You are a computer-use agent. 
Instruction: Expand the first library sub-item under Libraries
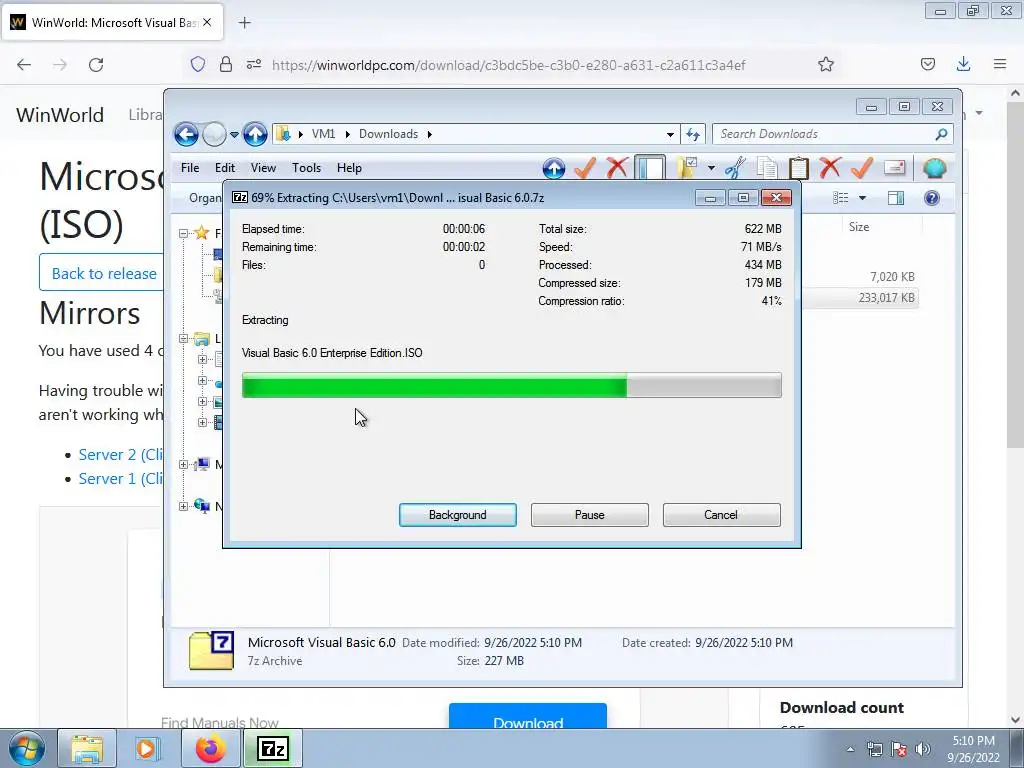(202, 359)
